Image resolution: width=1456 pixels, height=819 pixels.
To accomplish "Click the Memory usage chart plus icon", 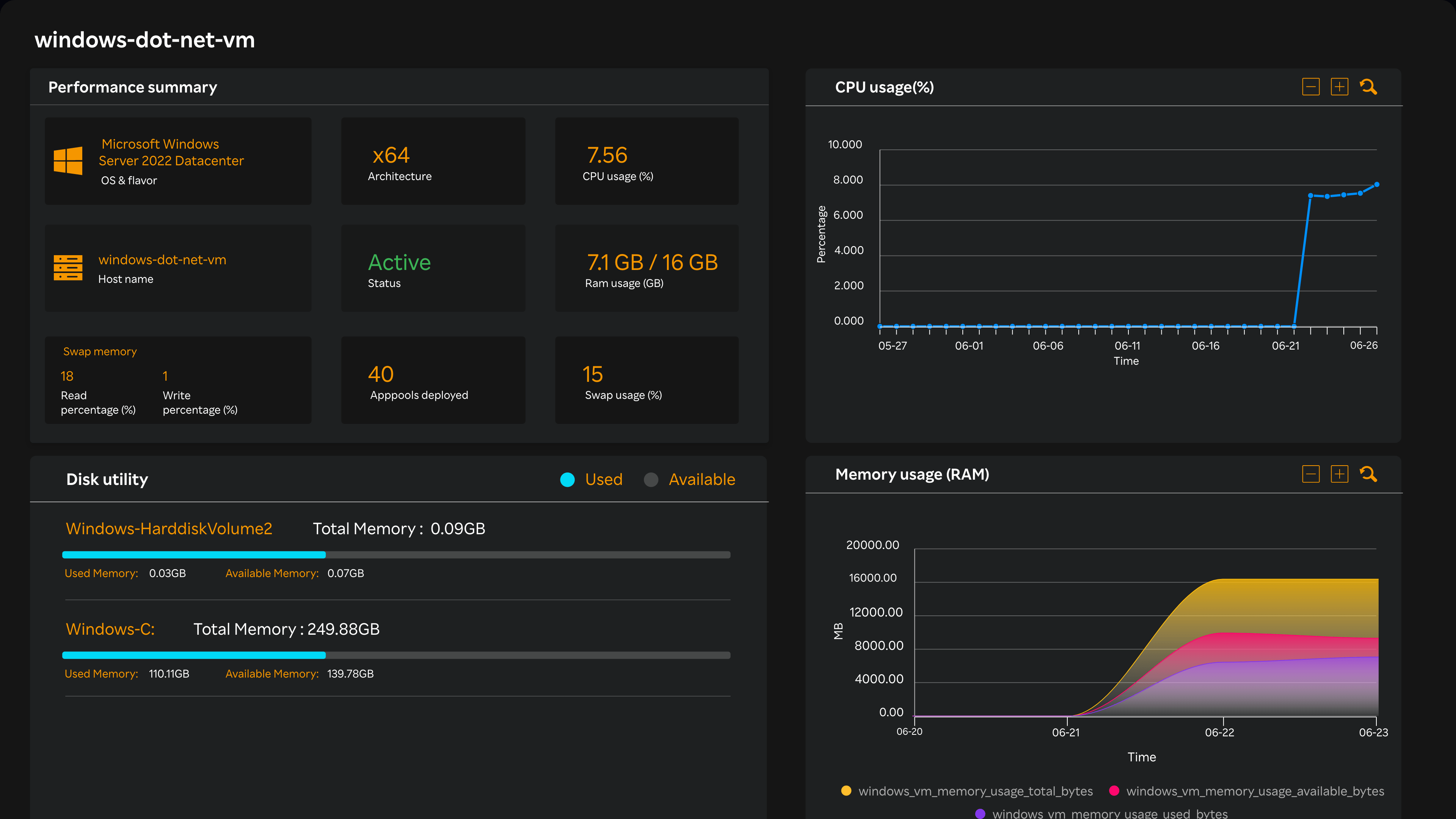I will click(x=1339, y=474).
